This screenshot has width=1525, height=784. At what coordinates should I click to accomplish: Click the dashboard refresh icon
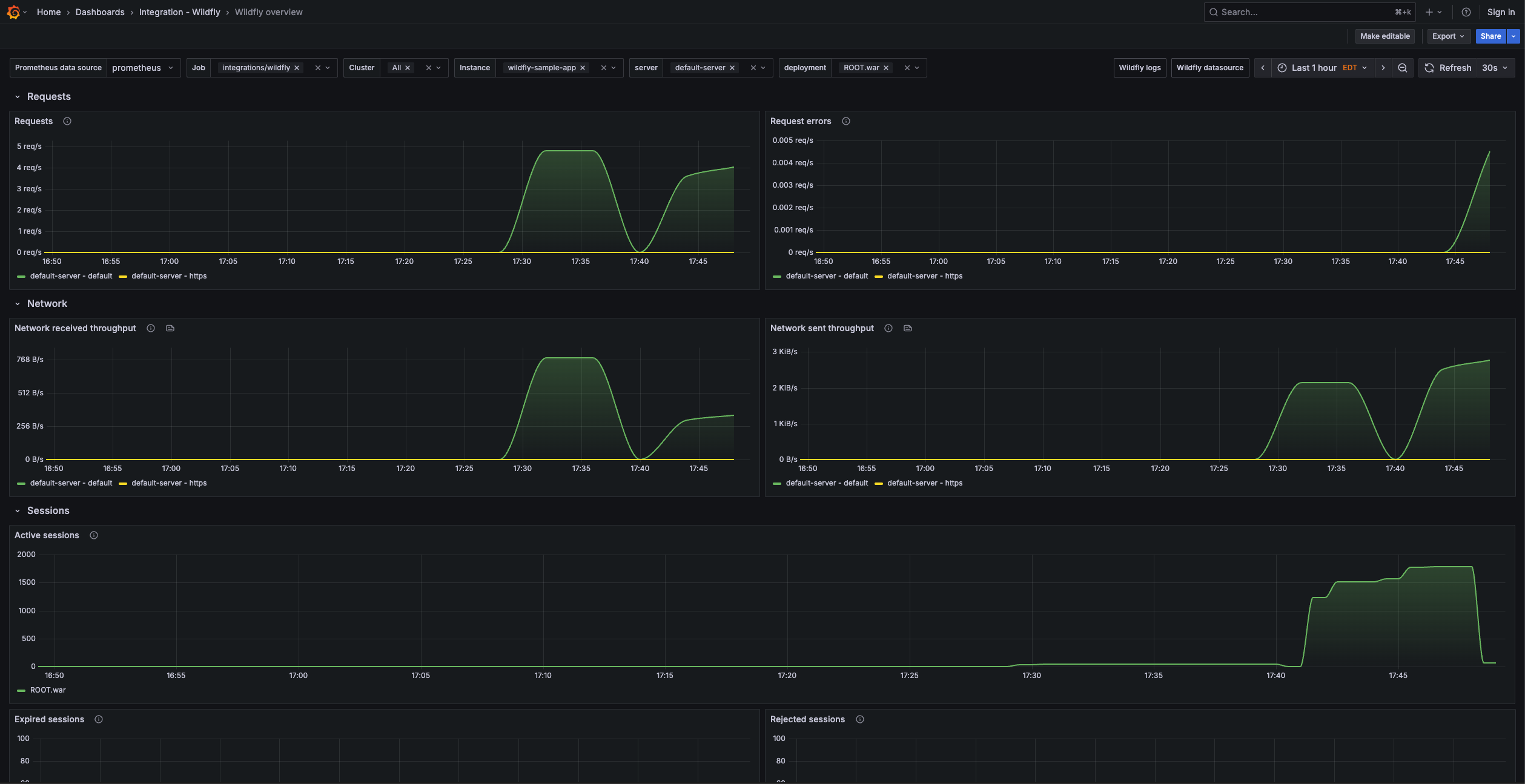point(1428,68)
